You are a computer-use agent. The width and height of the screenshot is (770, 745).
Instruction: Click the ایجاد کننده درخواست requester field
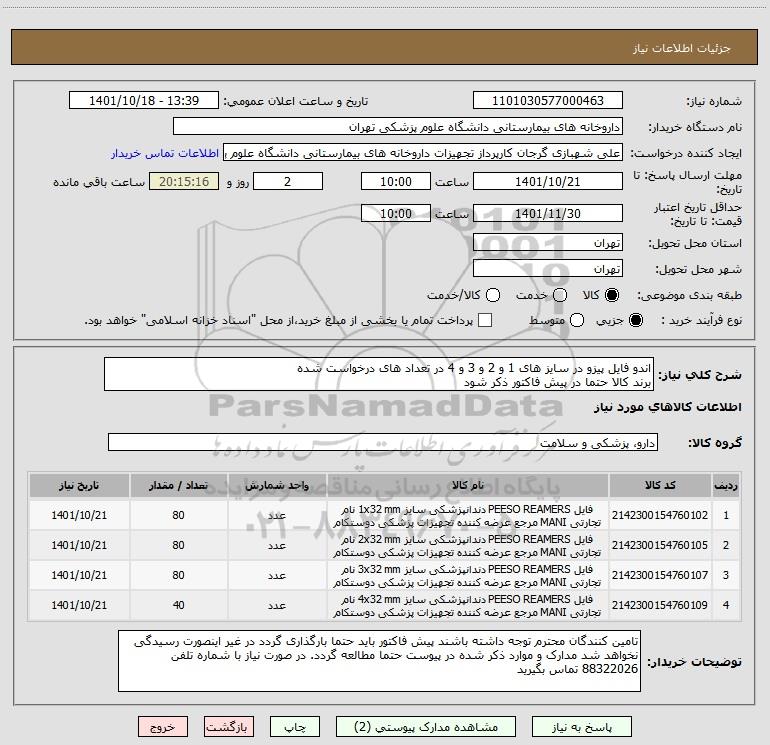point(423,153)
